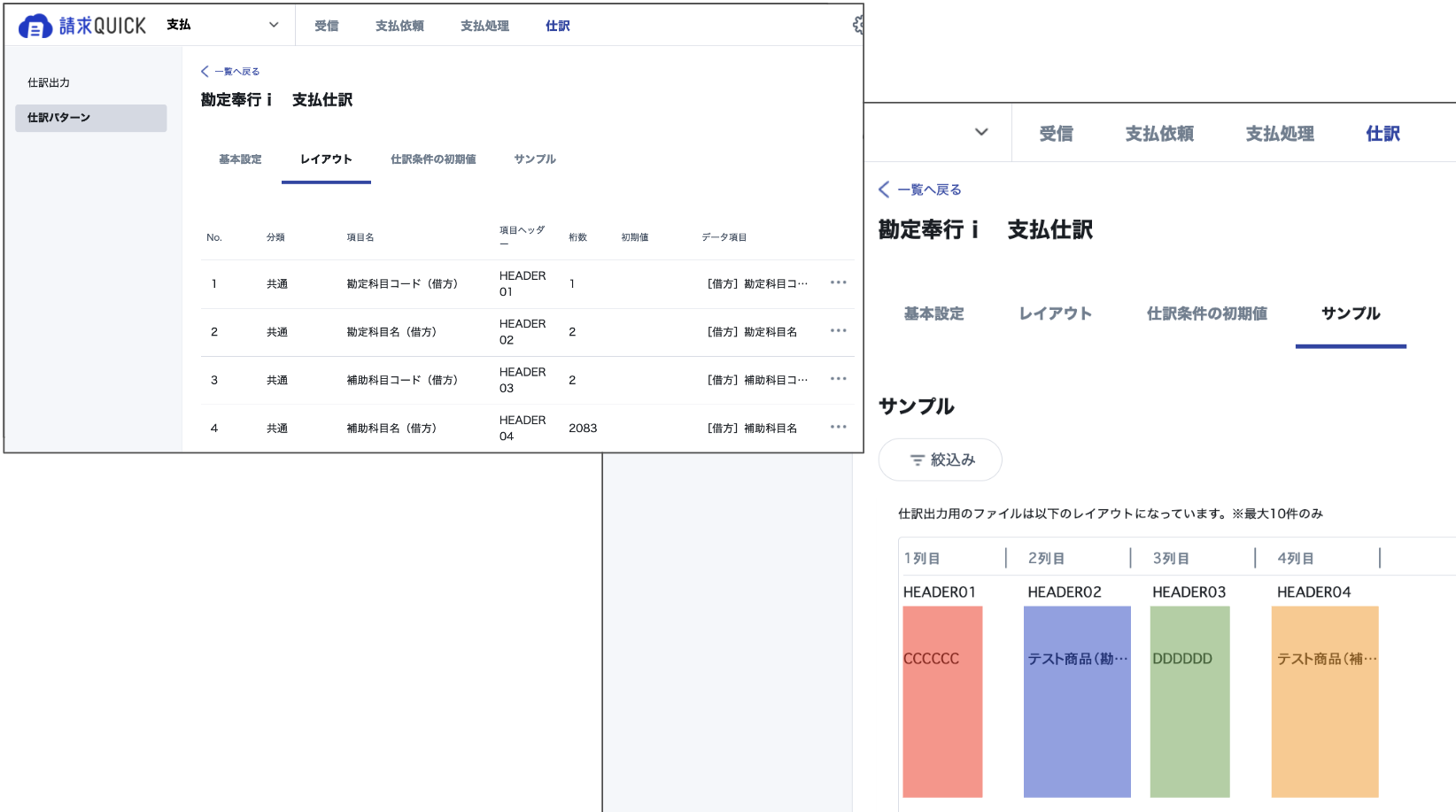Open the 支払処理 menu in the left window
Screen dimensions: 1456x812
pyautogui.click(x=484, y=26)
